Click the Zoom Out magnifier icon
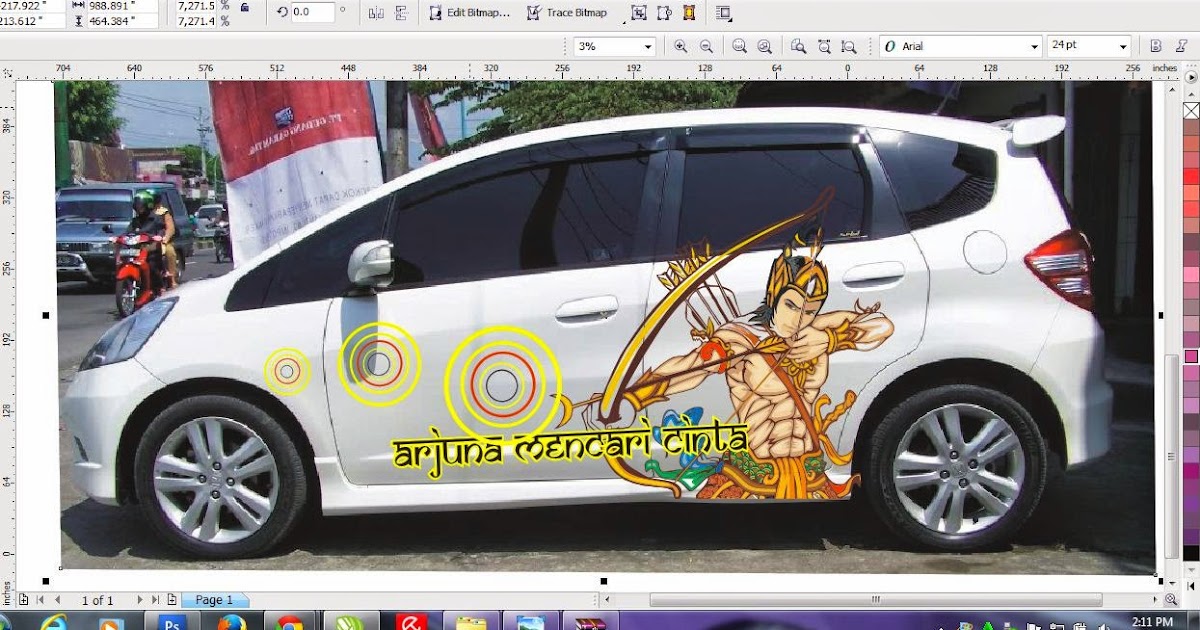This screenshot has width=1200, height=630. point(706,46)
